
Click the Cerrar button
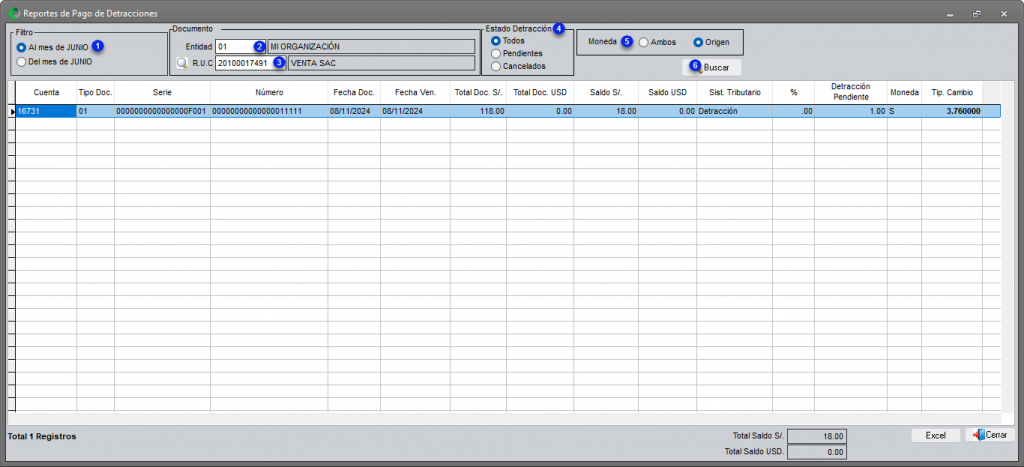point(990,435)
